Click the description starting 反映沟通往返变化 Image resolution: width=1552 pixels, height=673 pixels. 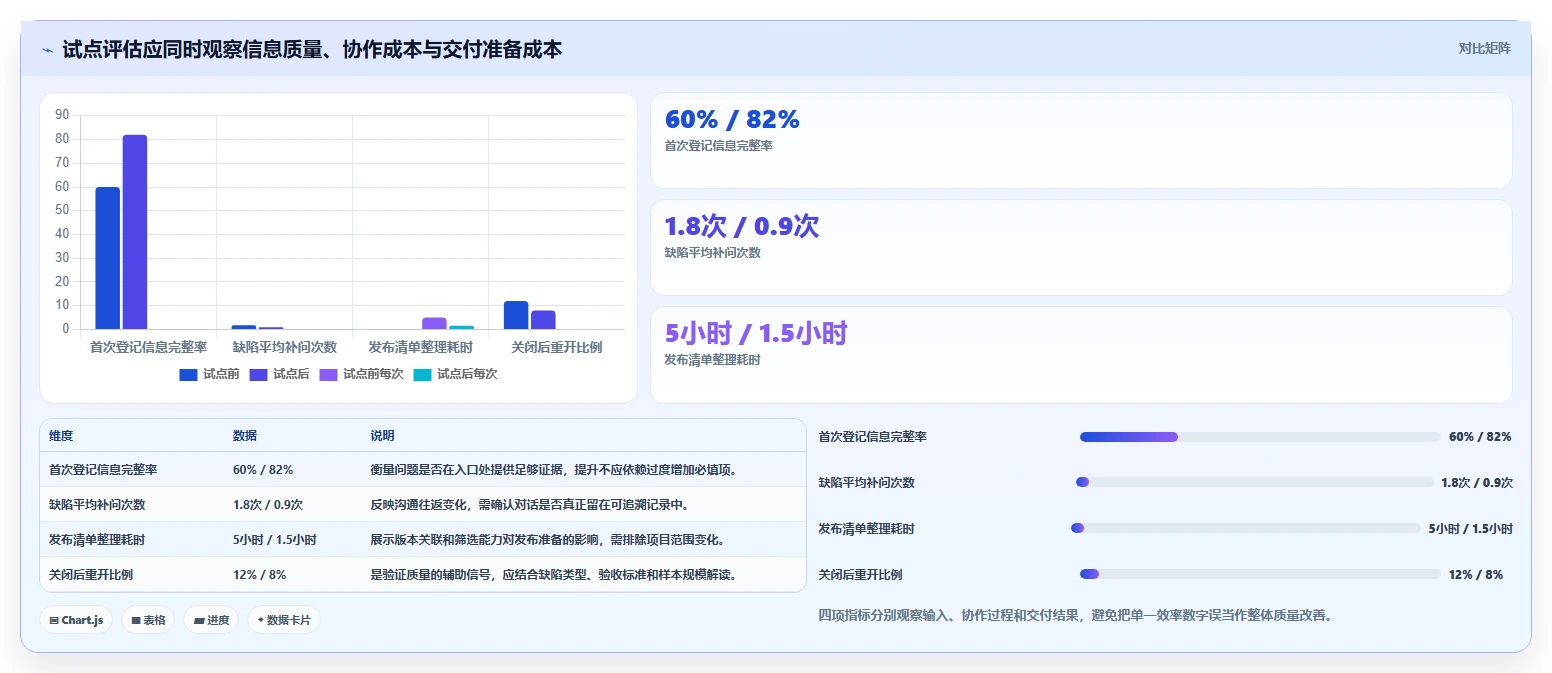tap(530, 505)
